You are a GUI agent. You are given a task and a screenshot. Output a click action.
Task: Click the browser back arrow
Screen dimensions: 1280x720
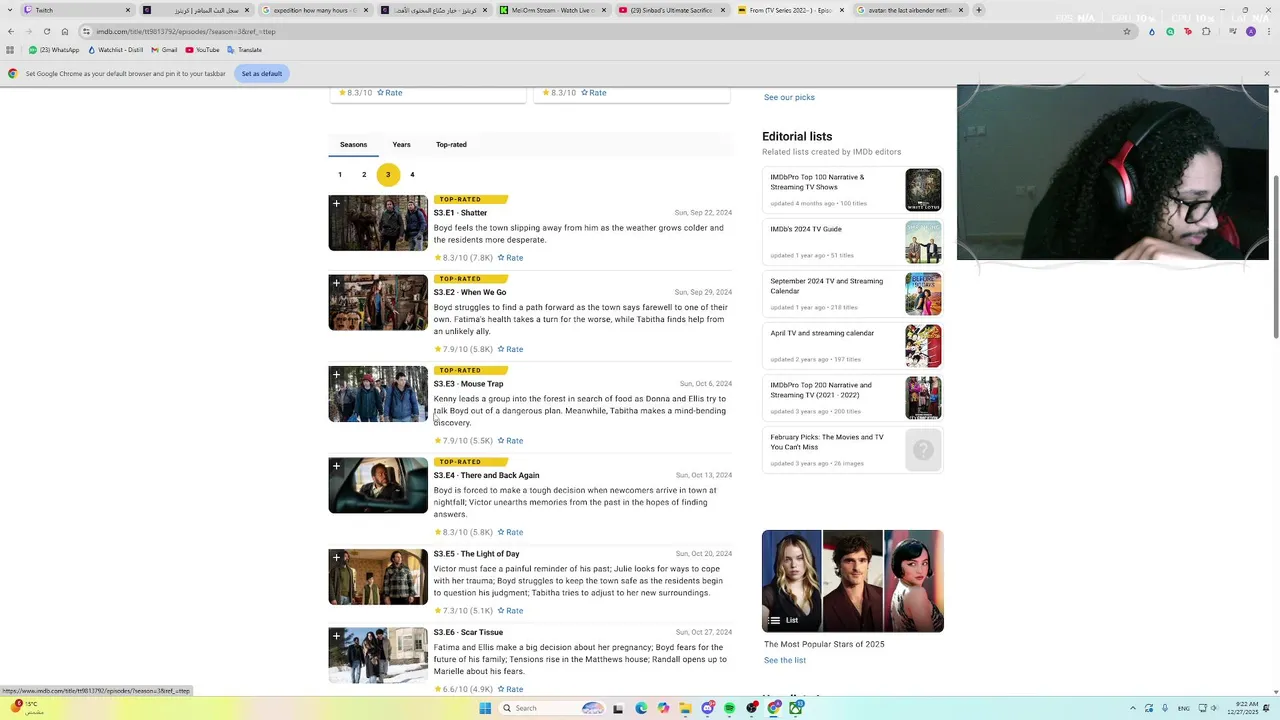coord(11,31)
